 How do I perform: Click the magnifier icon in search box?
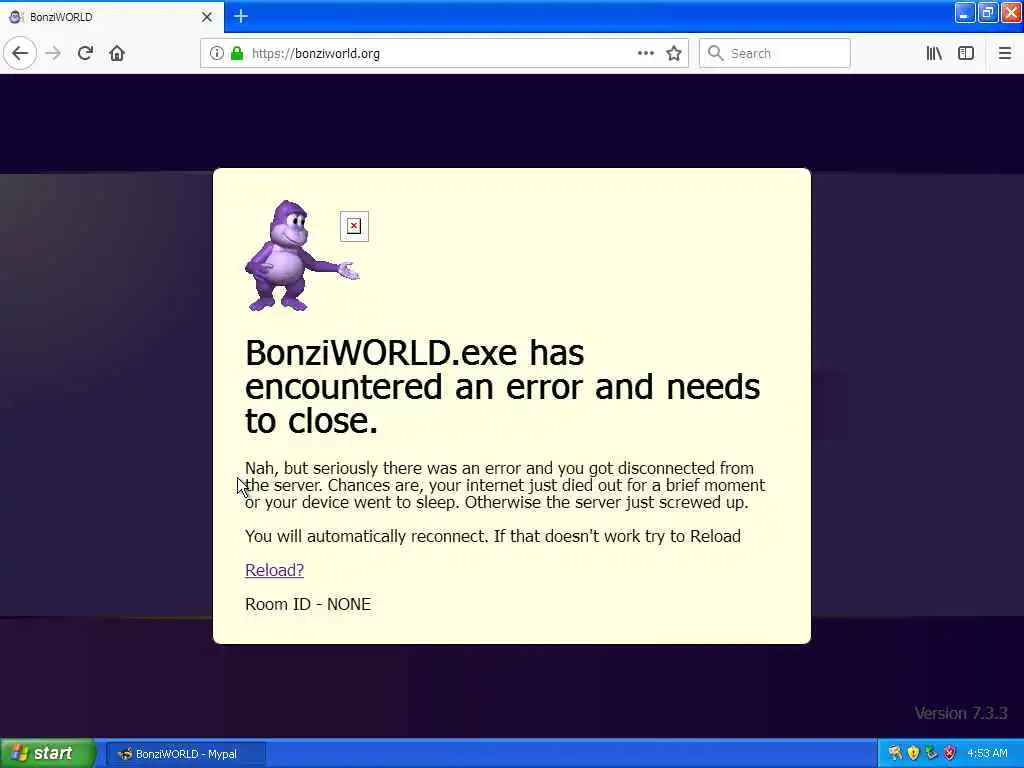click(716, 53)
